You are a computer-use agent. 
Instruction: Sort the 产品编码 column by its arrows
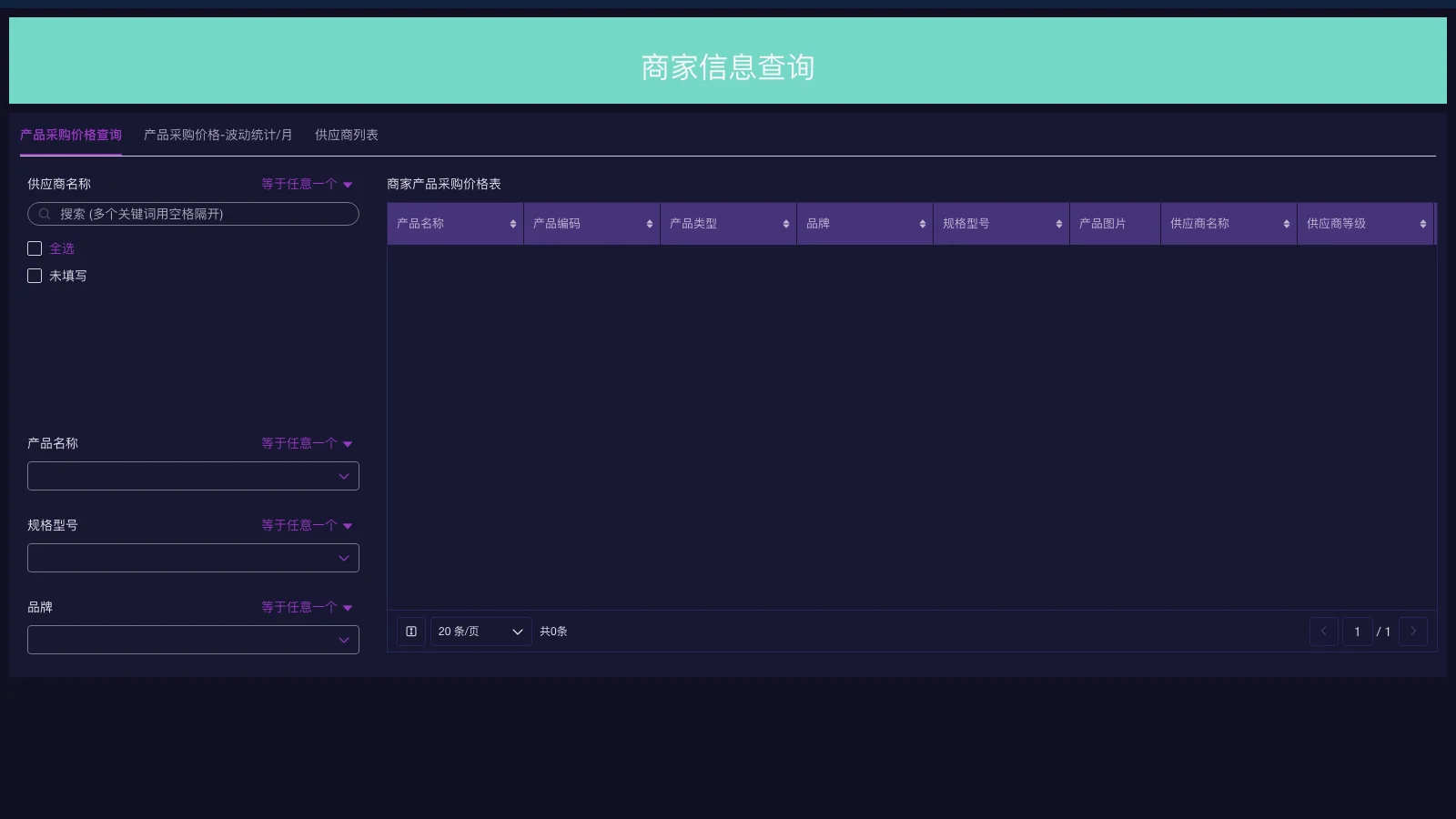(x=649, y=223)
